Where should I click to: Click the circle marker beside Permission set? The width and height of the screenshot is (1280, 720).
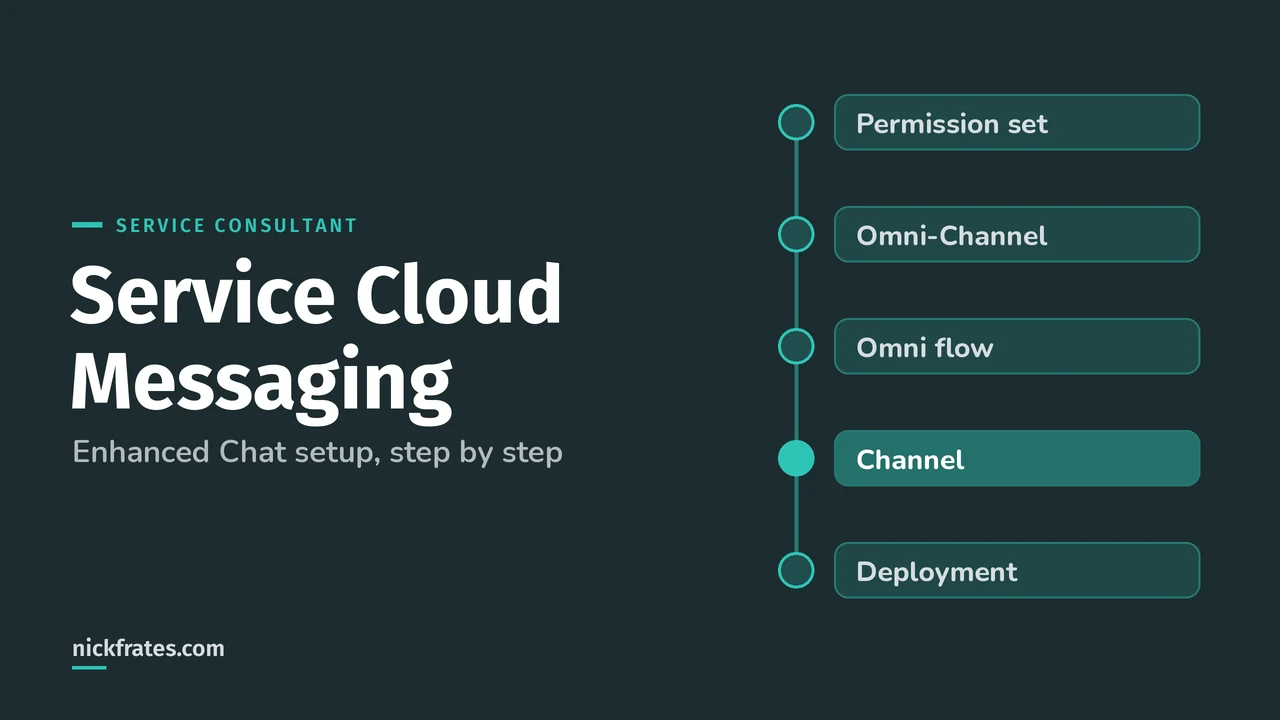[x=796, y=122]
